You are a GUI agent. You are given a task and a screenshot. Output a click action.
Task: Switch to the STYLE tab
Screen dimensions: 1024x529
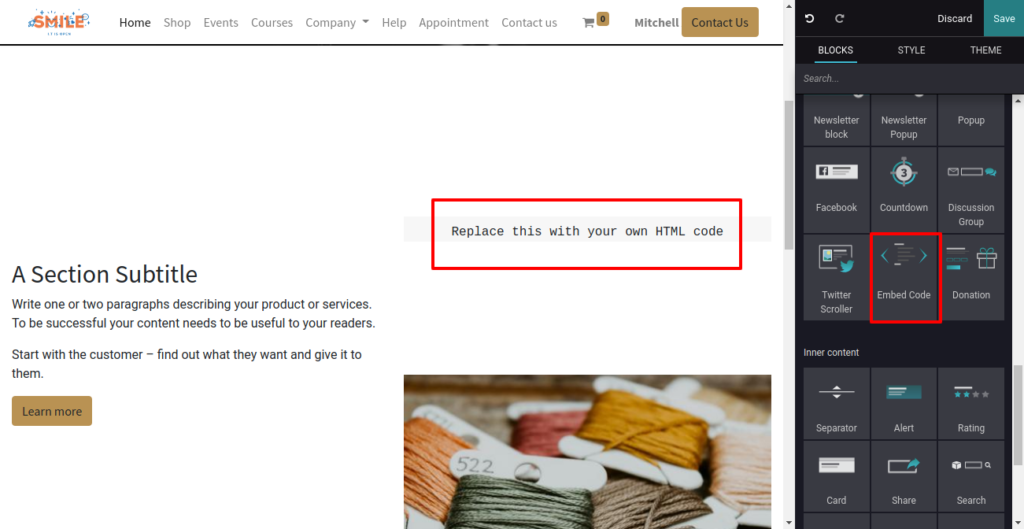coord(911,50)
